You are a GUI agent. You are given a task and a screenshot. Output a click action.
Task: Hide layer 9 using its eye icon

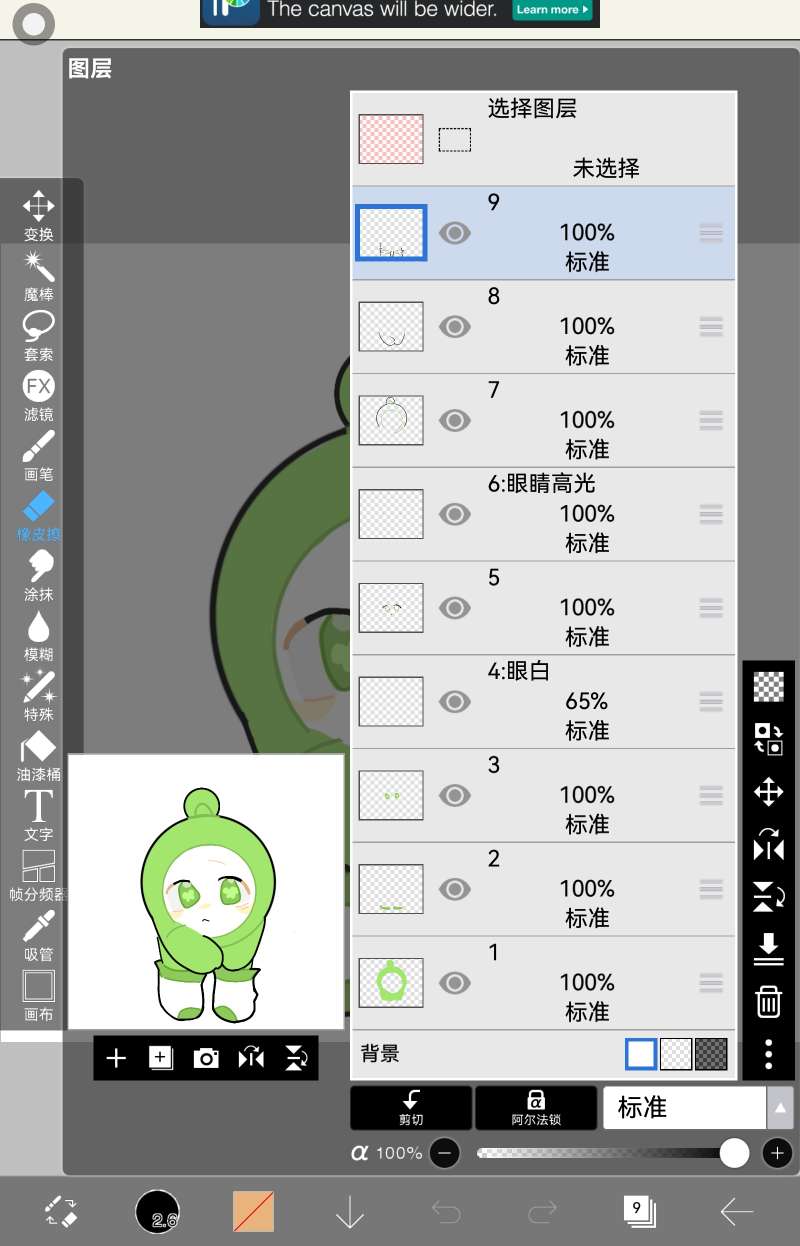coord(455,233)
